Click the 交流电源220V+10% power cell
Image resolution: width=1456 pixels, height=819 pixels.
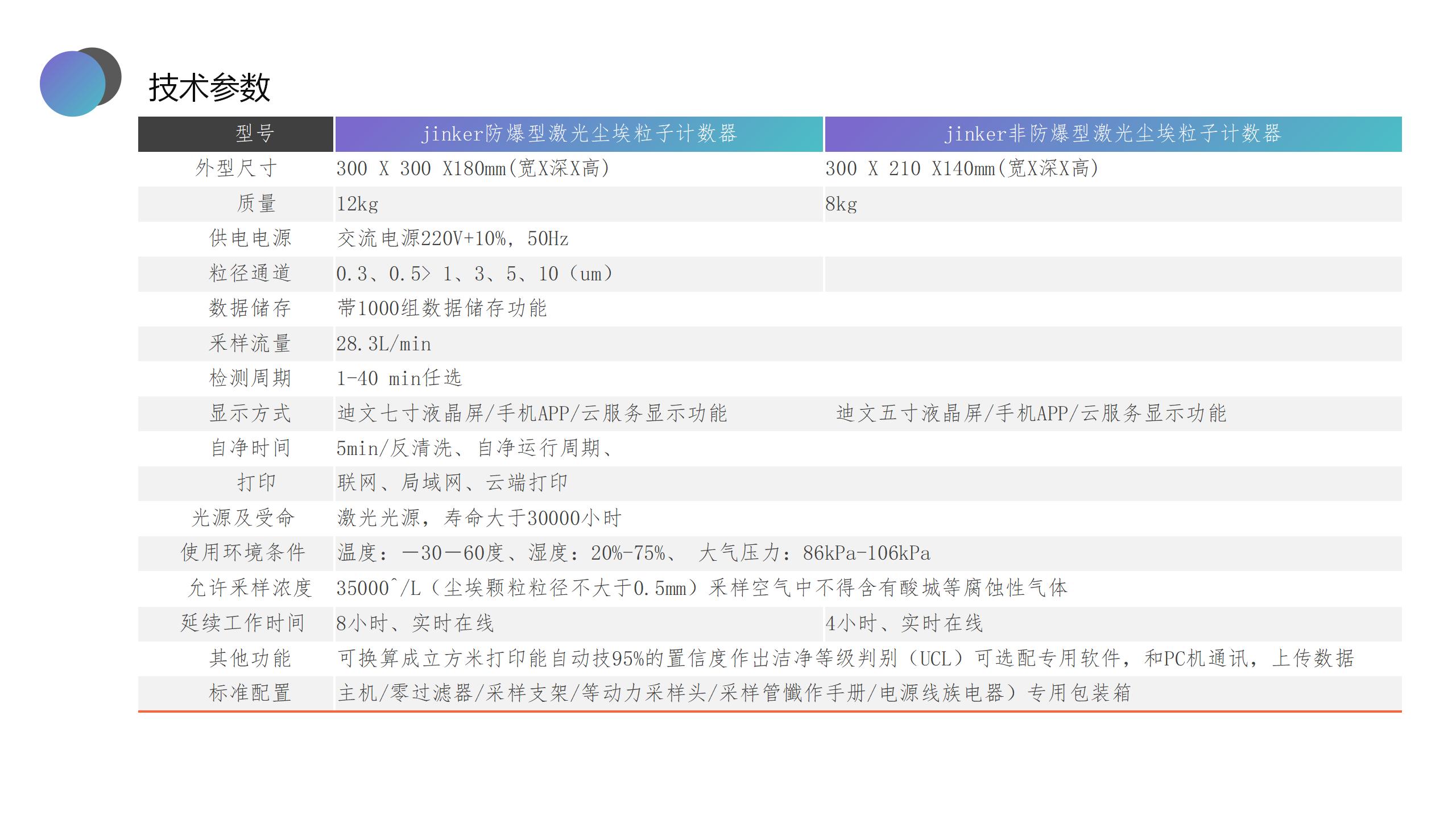(452, 239)
